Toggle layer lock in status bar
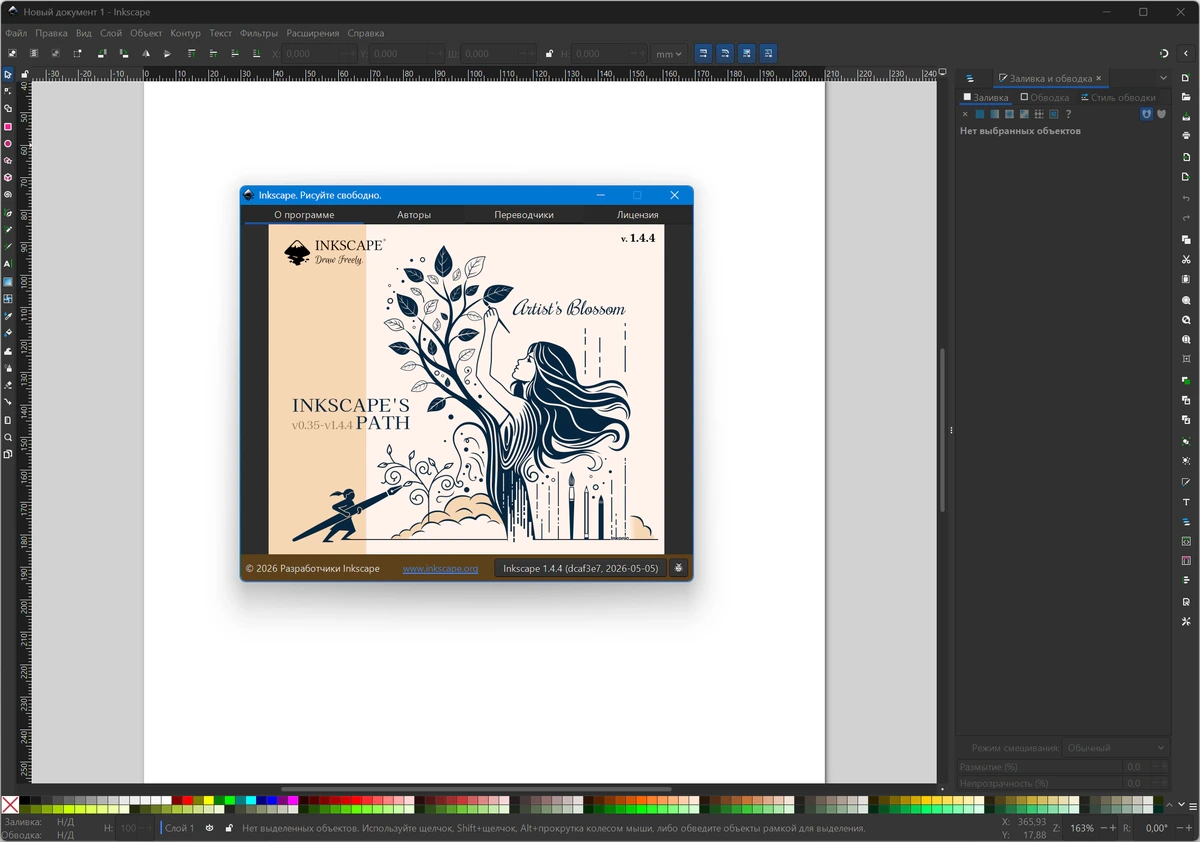 (229, 828)
